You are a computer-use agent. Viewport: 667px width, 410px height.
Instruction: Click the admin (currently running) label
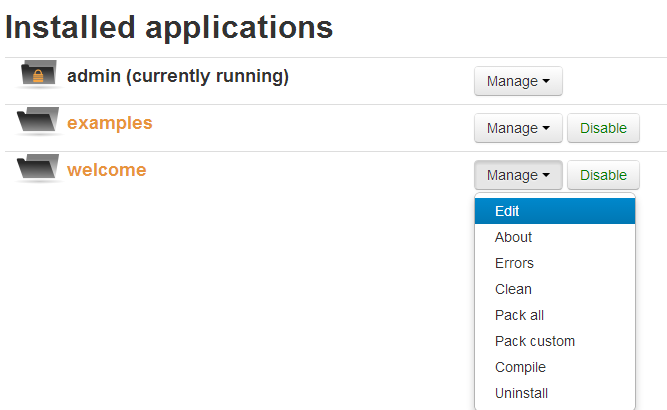(178, 77)
